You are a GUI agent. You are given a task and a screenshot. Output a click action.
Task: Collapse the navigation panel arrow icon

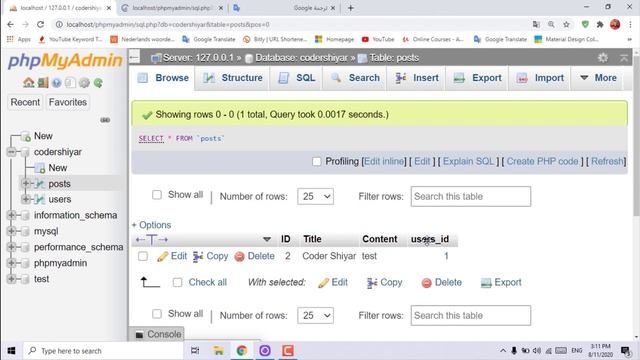134,58
